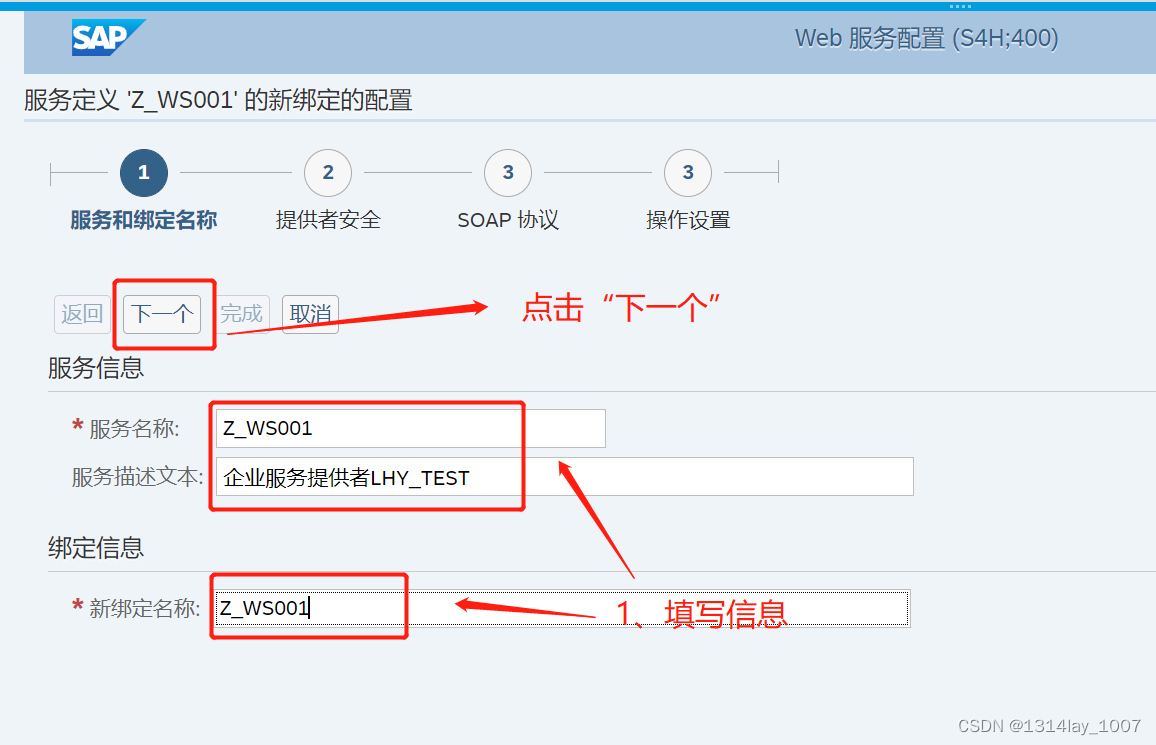Click the 服务描述文本 field label

click(137, 477)
